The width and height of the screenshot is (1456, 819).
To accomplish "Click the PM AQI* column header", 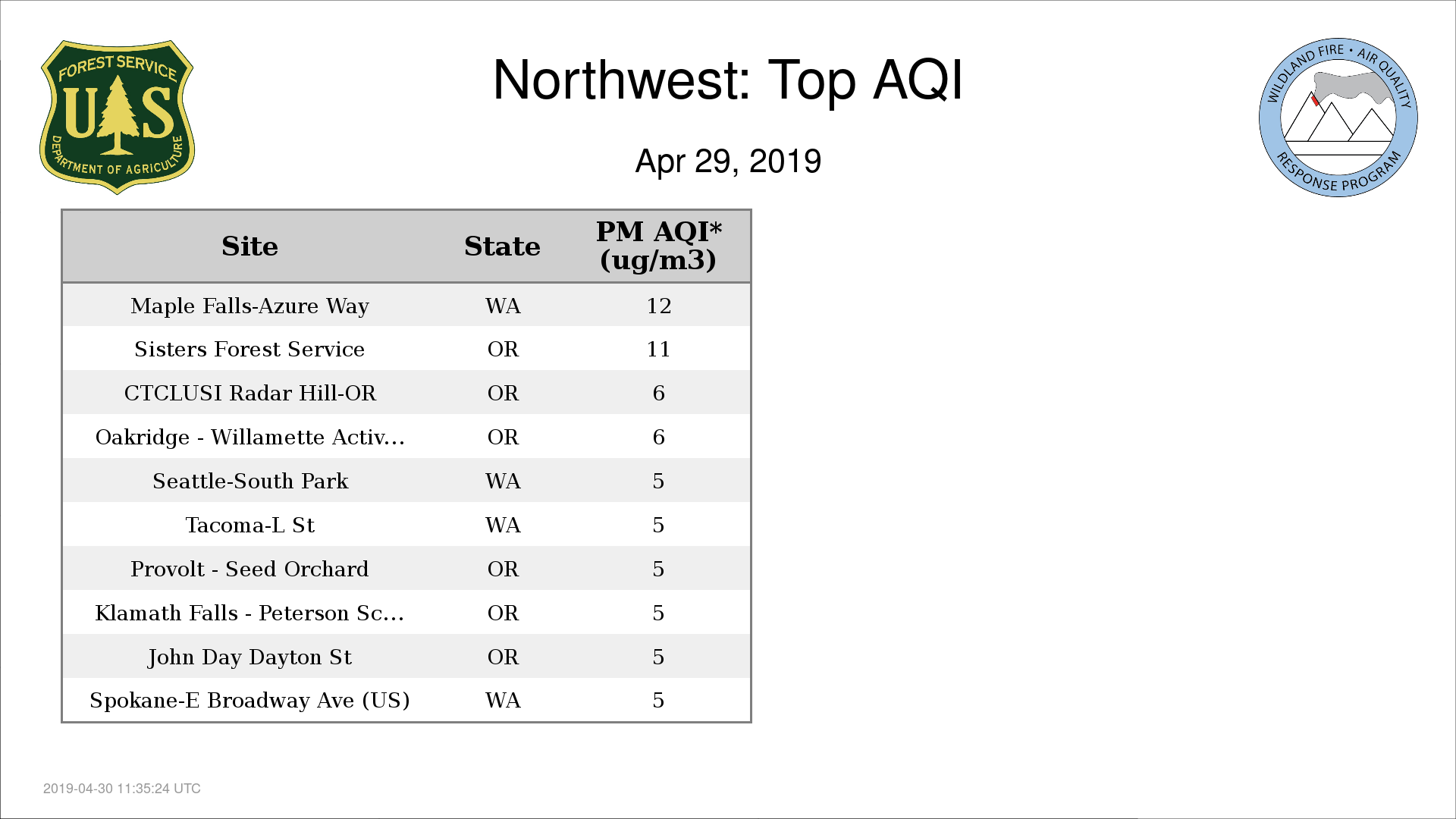I will [658, 246].
